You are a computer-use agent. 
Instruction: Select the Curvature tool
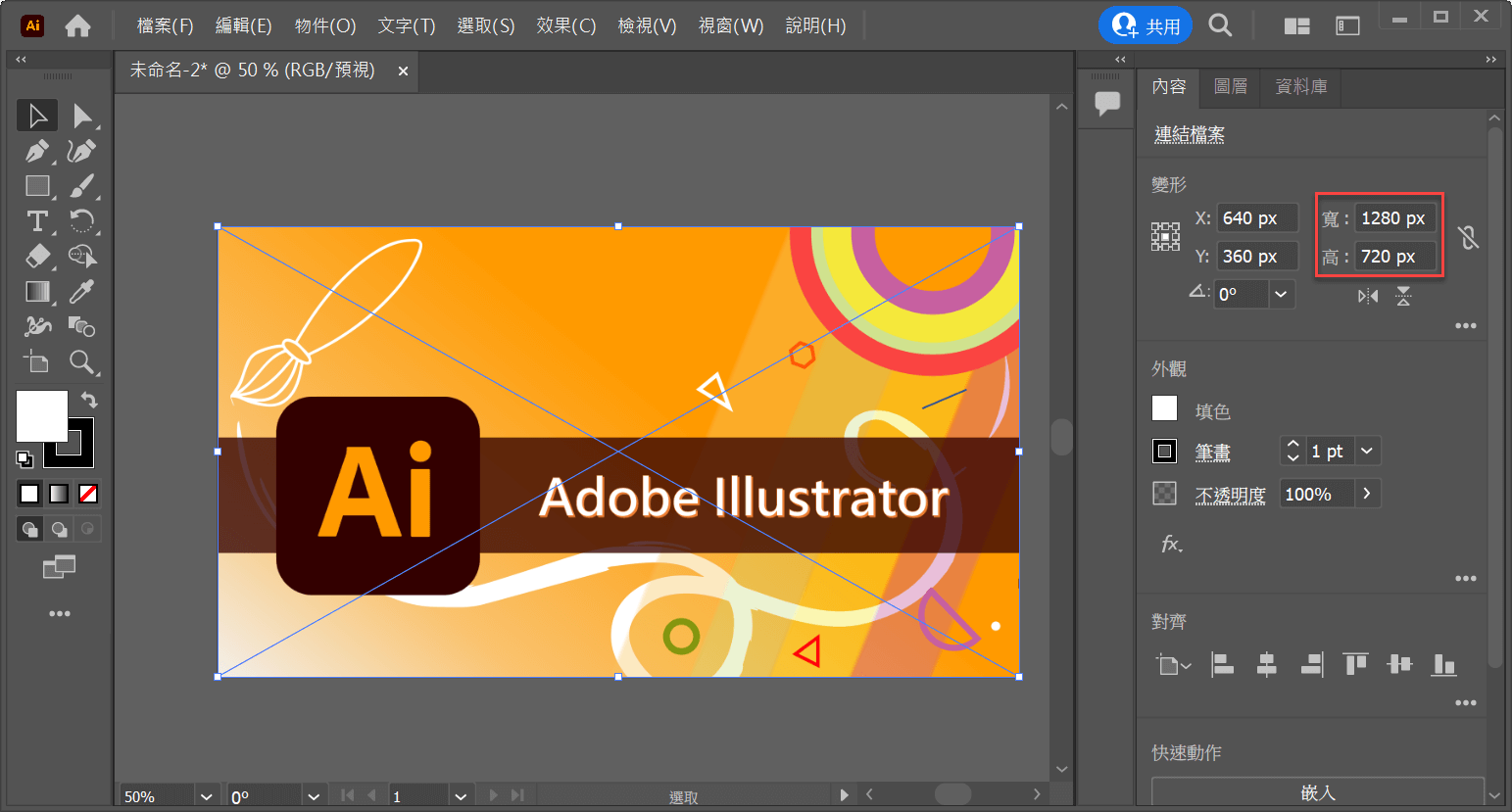click(x=82, y=151)
